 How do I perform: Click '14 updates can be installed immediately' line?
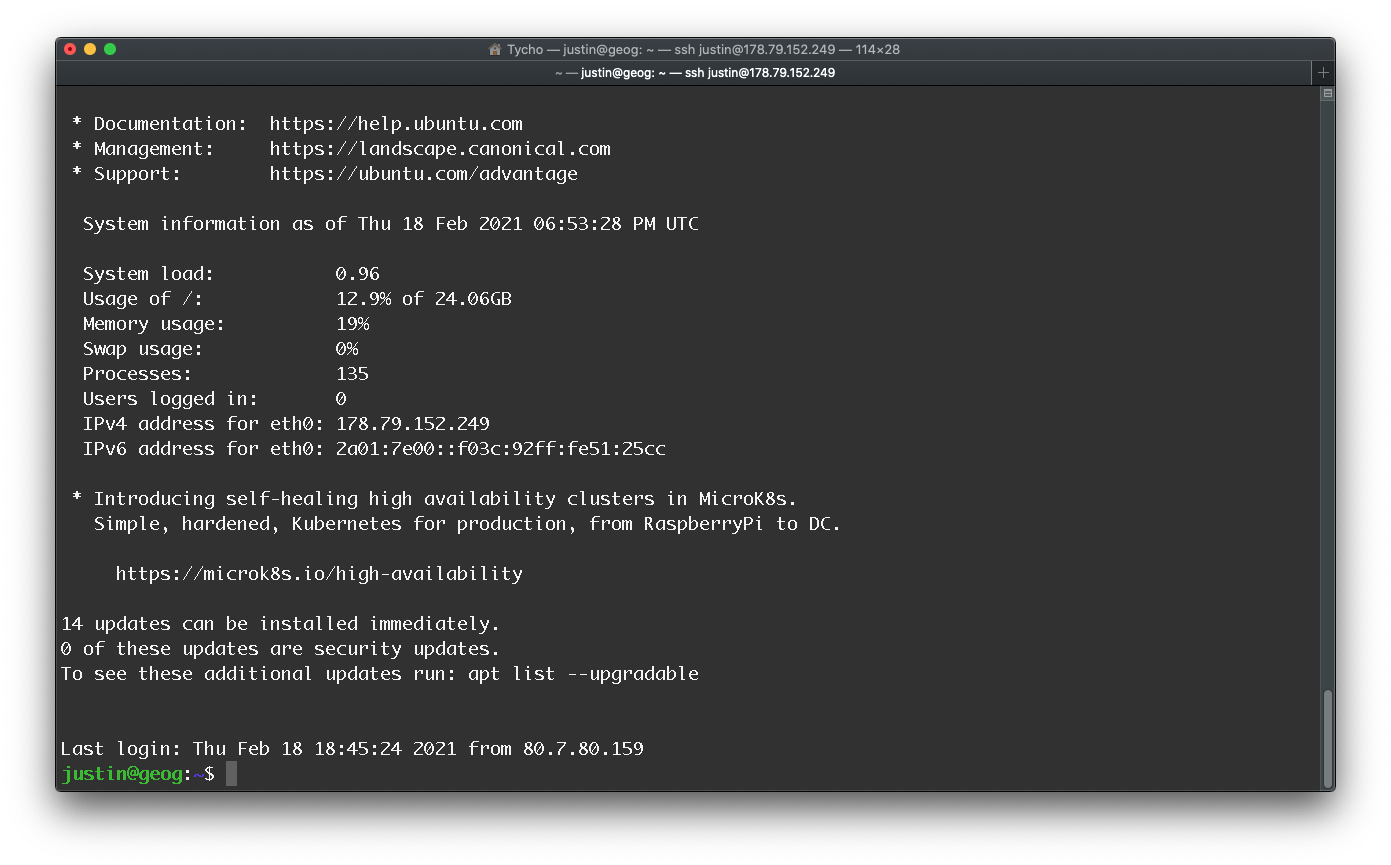pyautogui.click(x=280, y=624)
